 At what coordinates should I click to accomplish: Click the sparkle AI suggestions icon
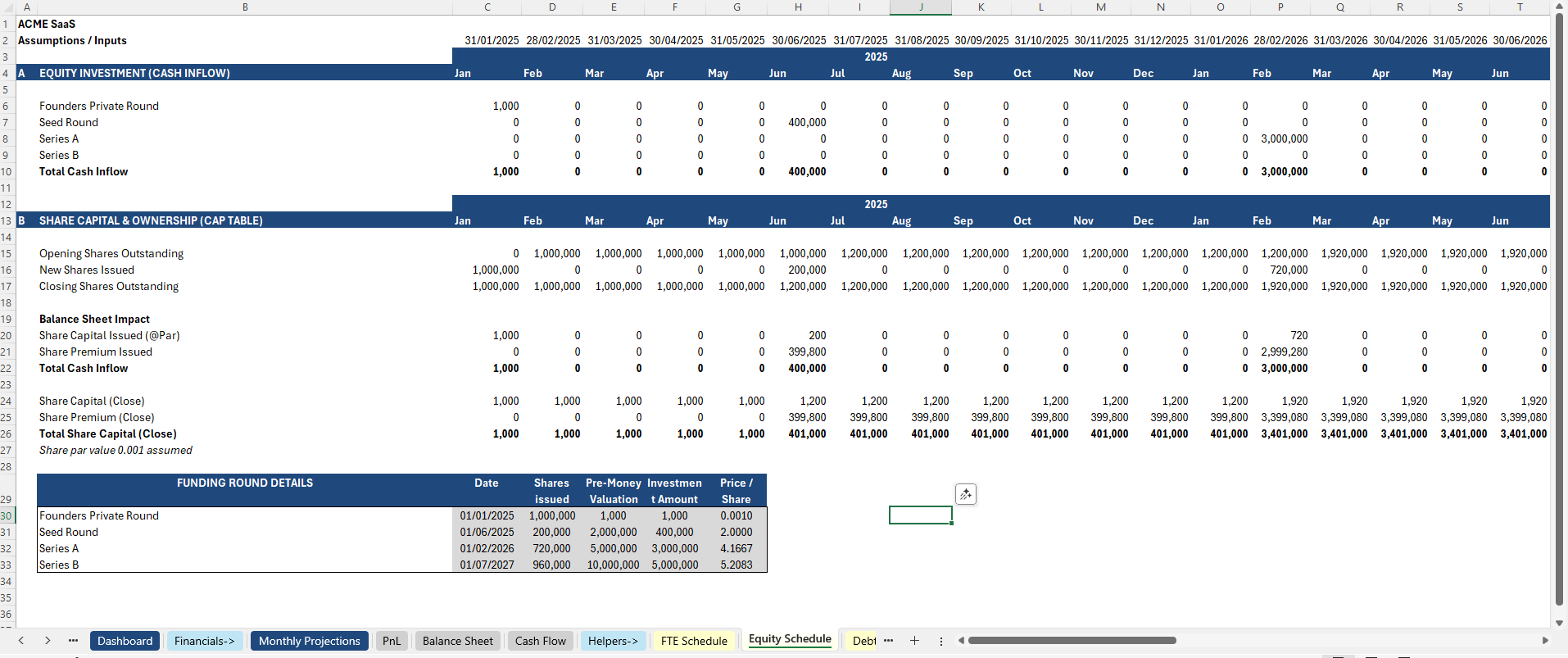(x=966, y=494)
